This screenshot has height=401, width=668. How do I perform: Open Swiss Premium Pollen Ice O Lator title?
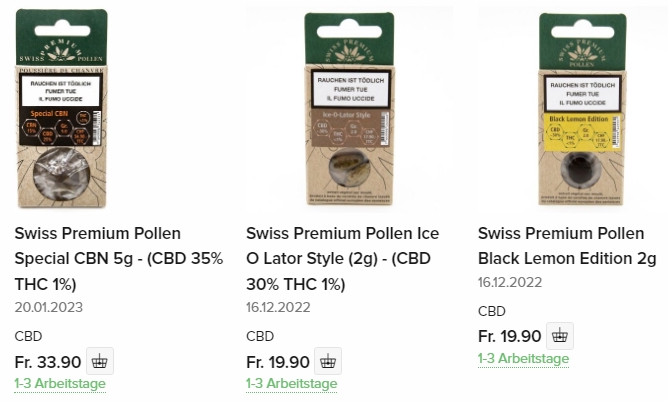343,259
